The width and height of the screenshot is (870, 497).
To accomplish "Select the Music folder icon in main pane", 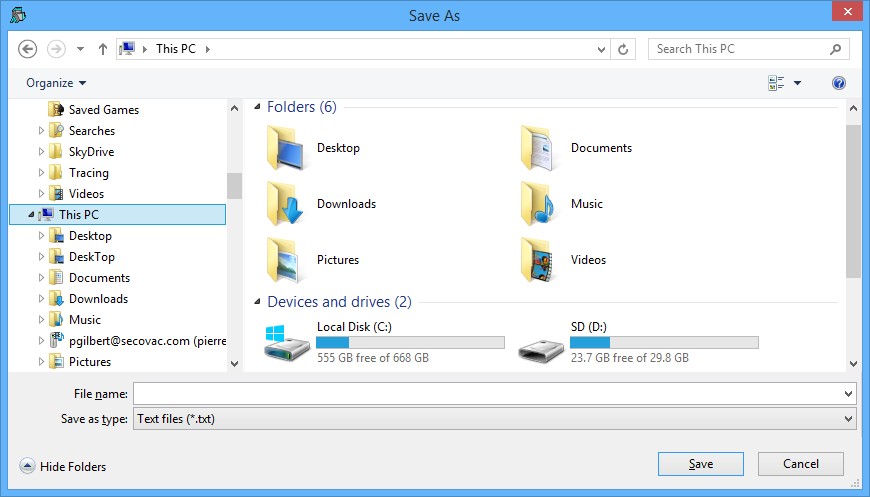I will pyautogui.click(x=537, y=204).
